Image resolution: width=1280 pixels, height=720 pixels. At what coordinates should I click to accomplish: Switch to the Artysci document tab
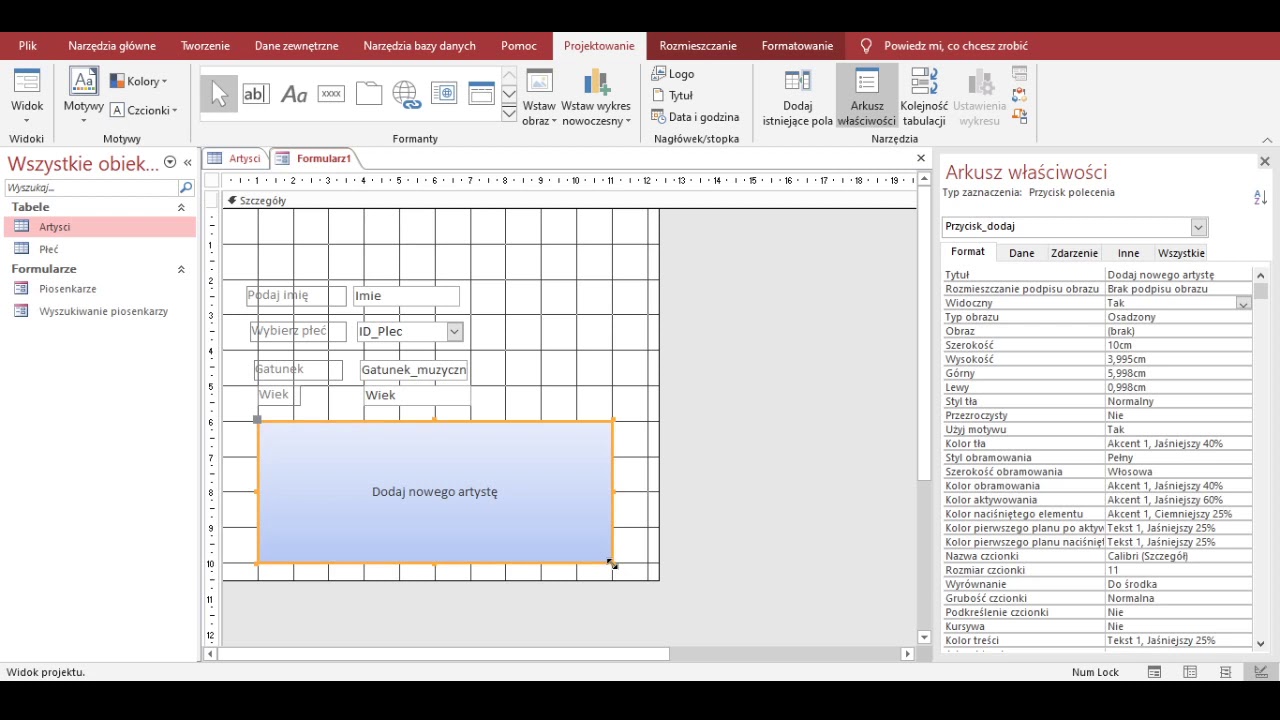(234, 158)
